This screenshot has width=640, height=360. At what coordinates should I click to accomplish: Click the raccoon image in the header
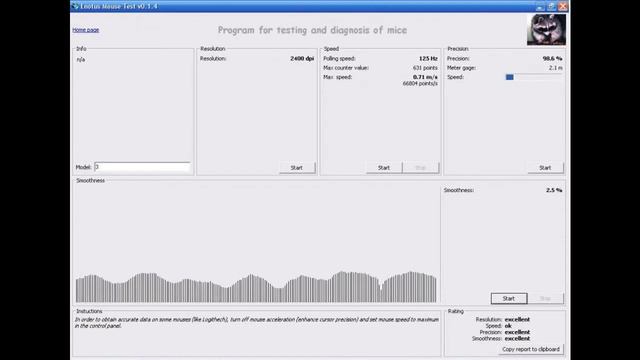click(x=546, y=29)
